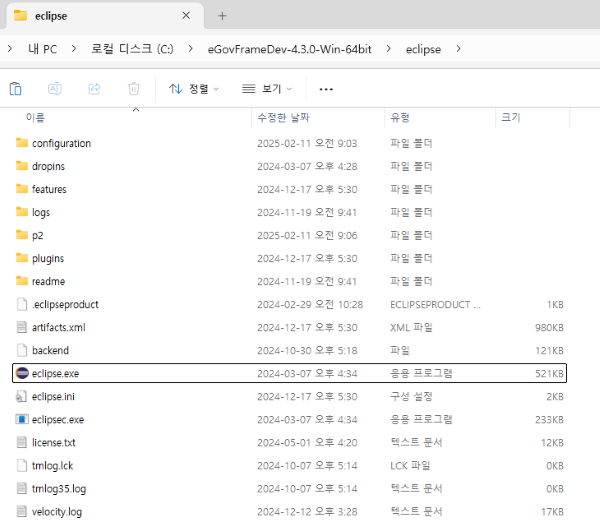Click the Rename toolbar icon
Image resolution: width=600 pixels, height=532 pixels.
coord(55,89)
